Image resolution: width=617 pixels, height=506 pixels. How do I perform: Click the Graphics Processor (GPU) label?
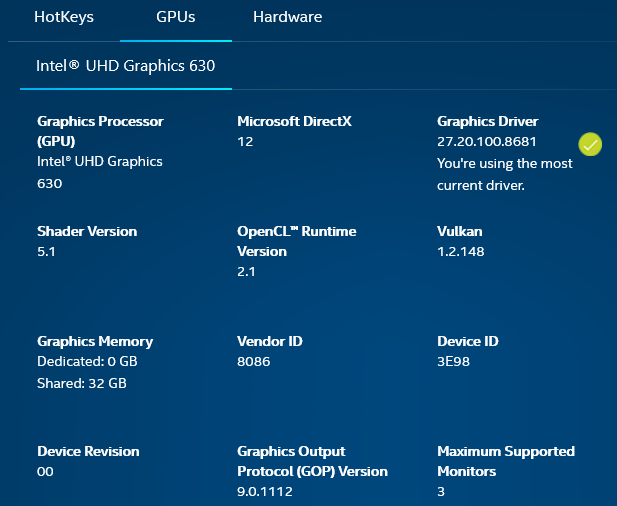pyautogui.click(x=100, y=131)
